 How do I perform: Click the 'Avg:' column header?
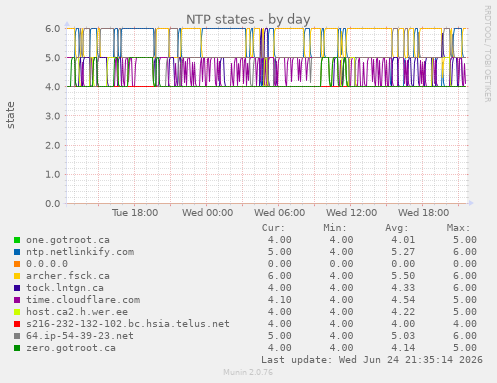397,228
